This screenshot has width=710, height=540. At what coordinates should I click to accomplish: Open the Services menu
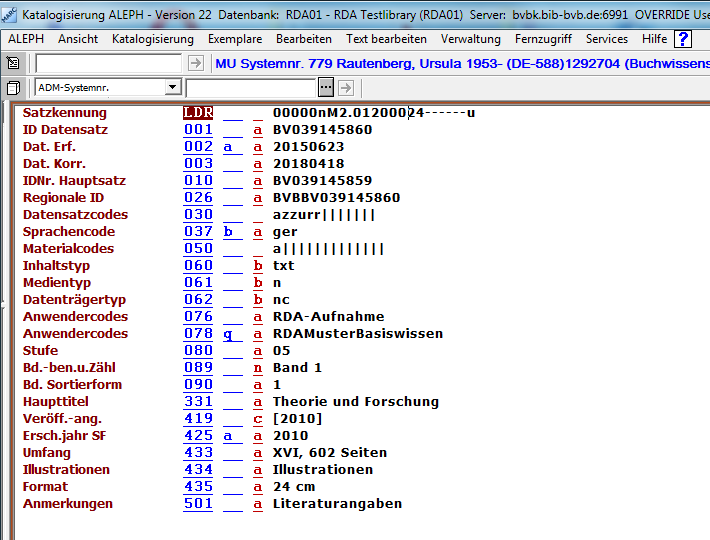tap(607, 39)
